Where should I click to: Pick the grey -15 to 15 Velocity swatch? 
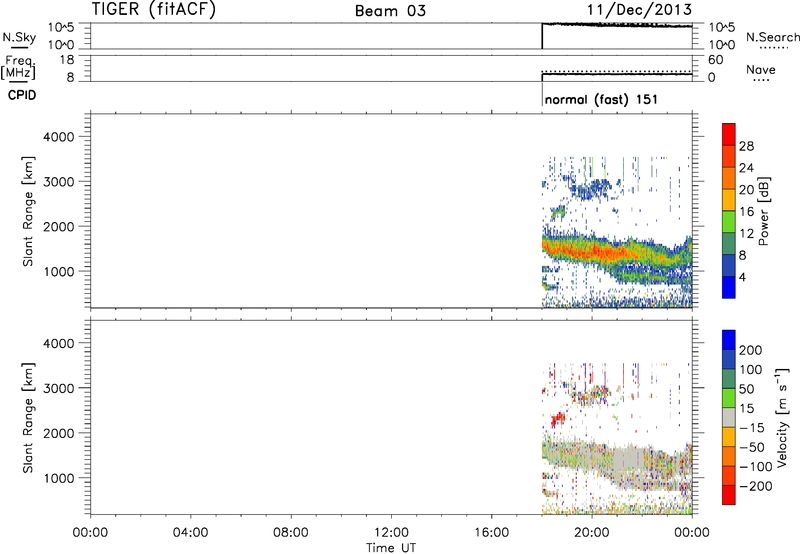pos(729,418)
